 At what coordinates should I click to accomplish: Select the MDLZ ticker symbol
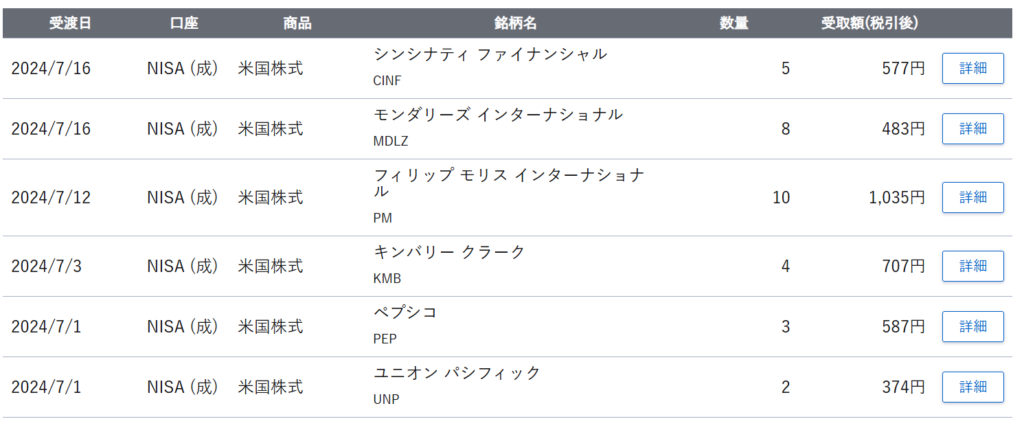(x=390, y=141)
